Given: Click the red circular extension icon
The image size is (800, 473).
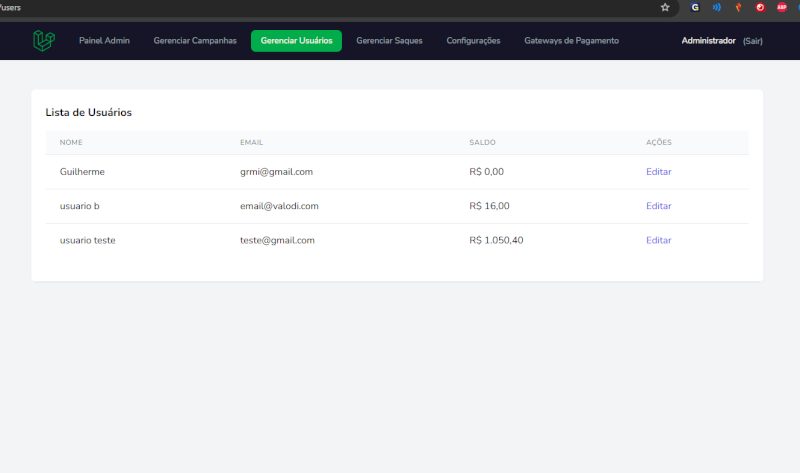Looking at the screenshot, I should (760, 7).
